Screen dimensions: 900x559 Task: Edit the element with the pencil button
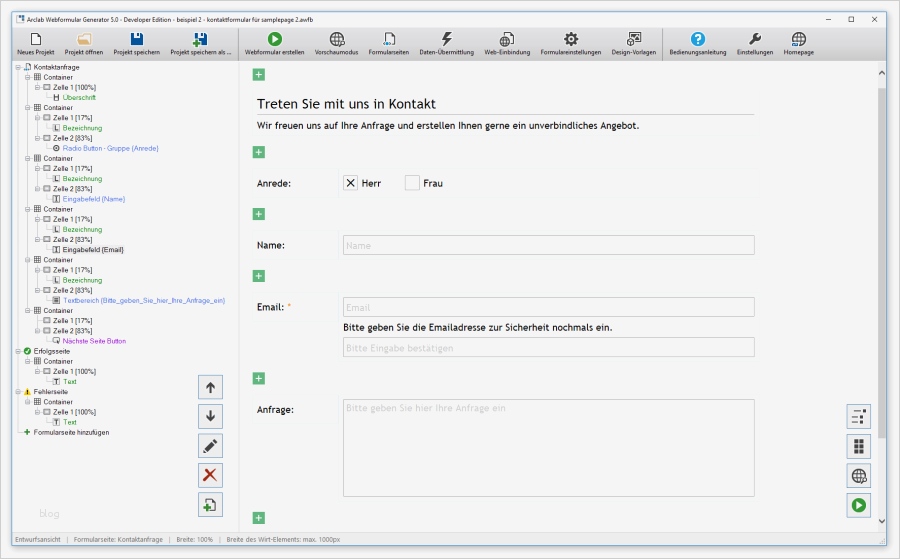[x=210, y=446]
